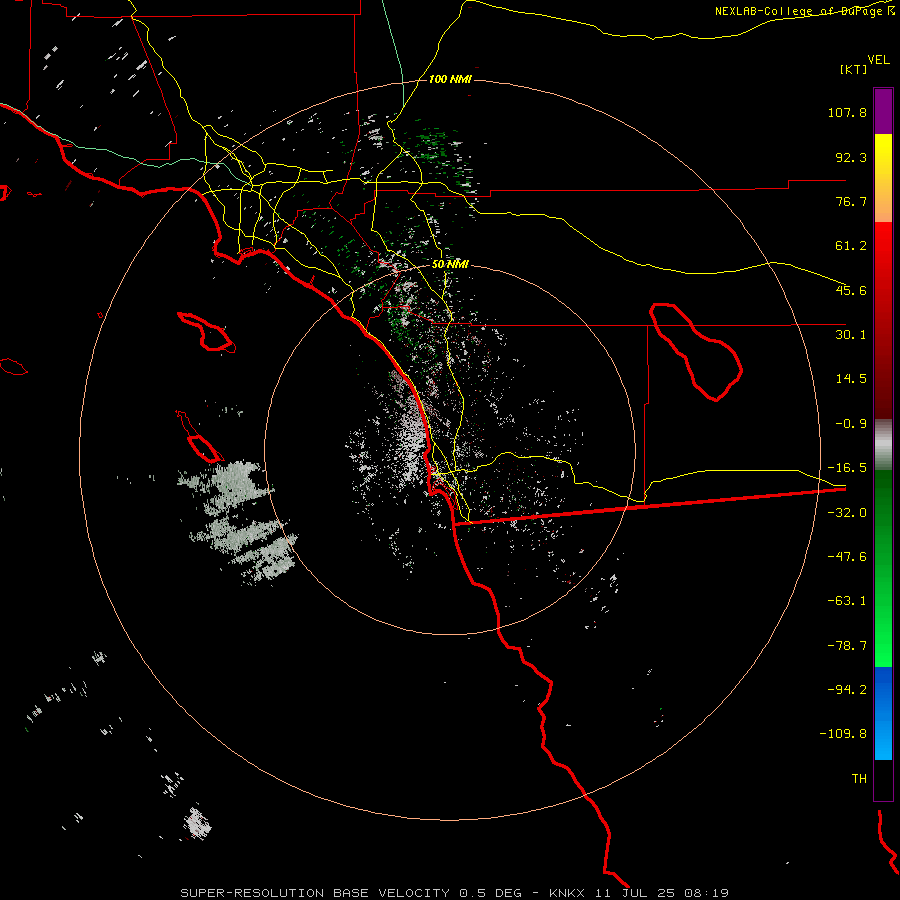Click the gray near-zero color bar segment
Viewport: 900px width, 900px height.
883,445
